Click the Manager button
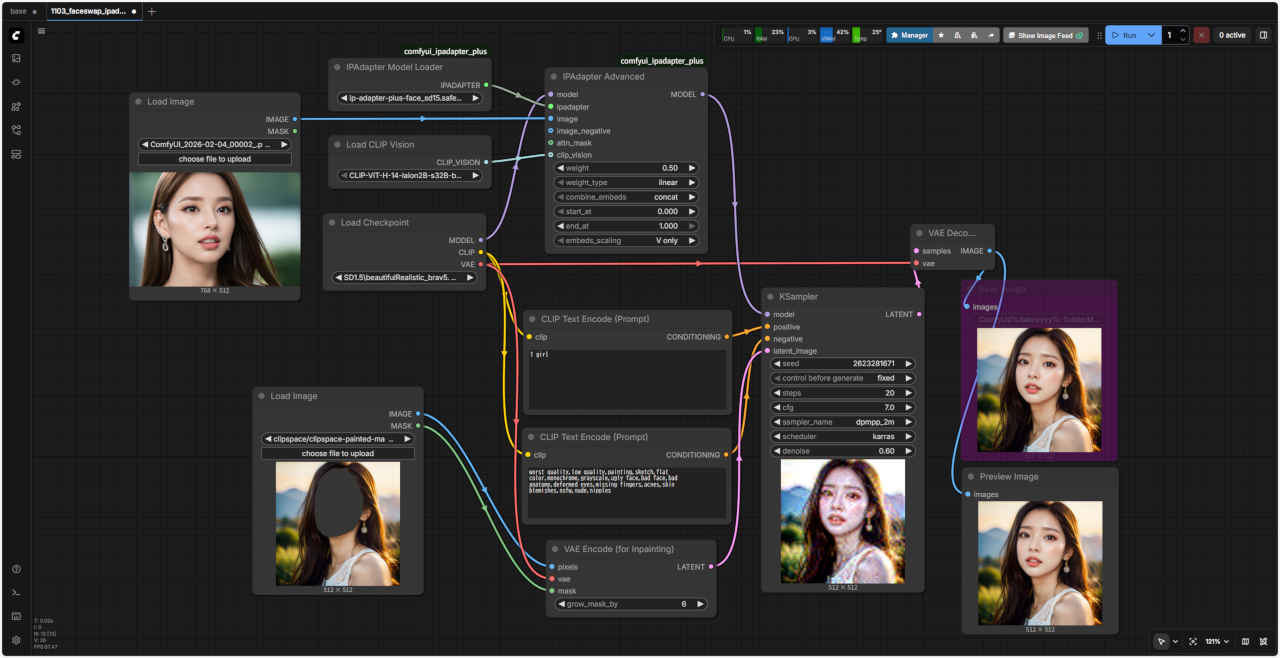 [x=909, y=35]
